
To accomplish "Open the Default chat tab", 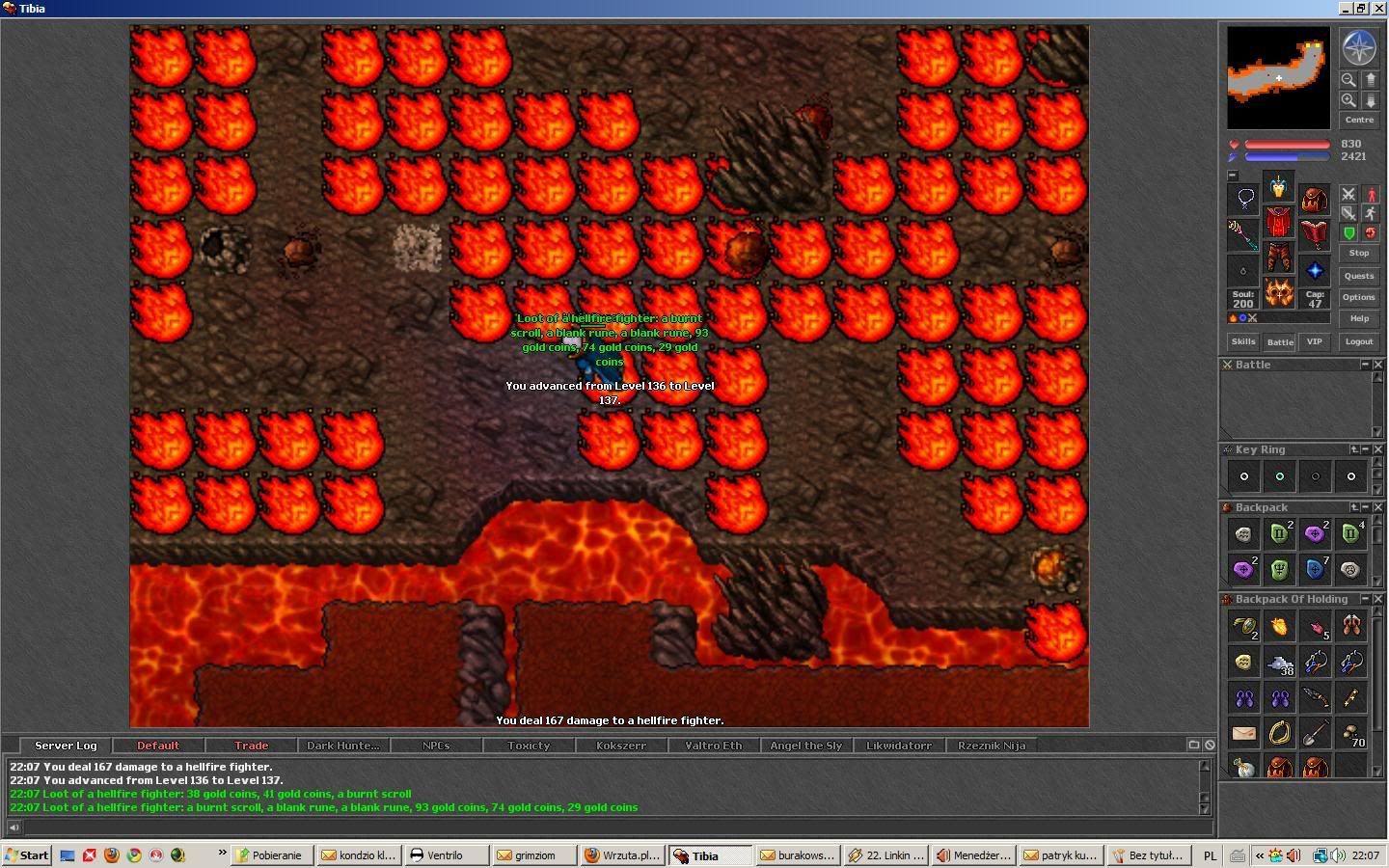I will pos(158,746).
